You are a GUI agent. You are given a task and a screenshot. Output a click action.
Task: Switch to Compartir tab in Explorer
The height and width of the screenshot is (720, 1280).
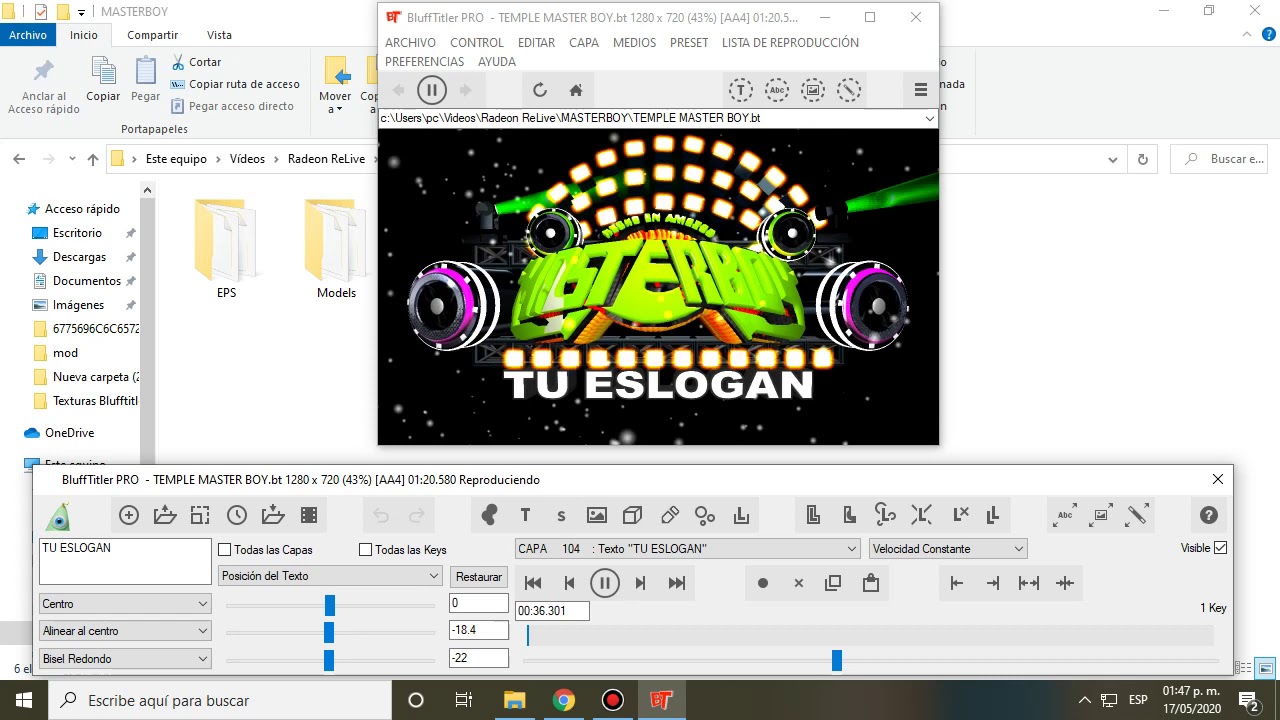153,35
